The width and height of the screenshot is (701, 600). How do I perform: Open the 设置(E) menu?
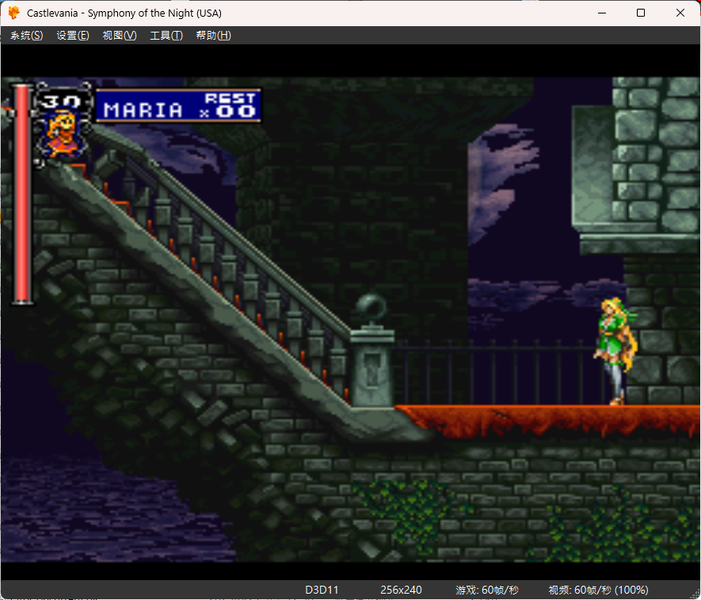pos(72,35)
